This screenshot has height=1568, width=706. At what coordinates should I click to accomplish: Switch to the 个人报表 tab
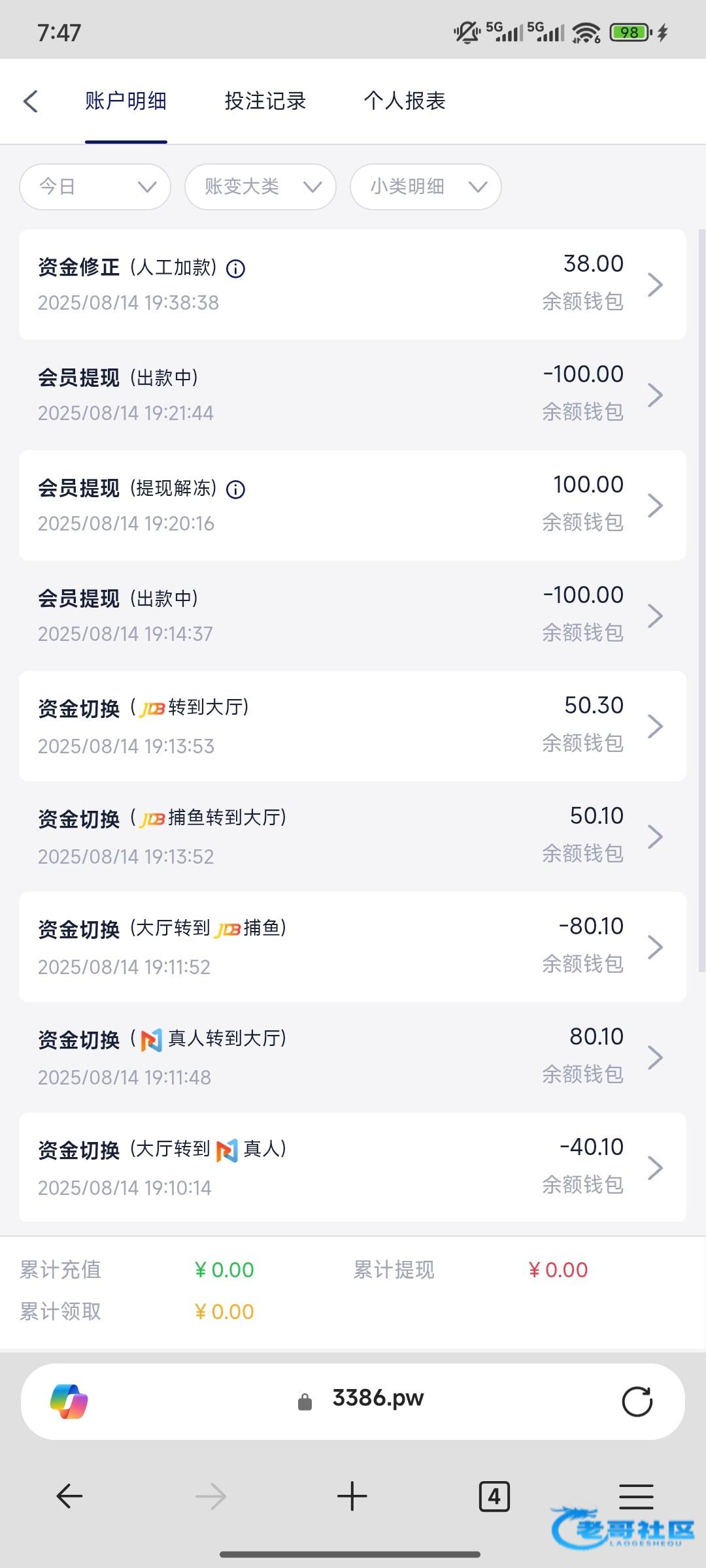pyautogui.click(x=405, y=101)
